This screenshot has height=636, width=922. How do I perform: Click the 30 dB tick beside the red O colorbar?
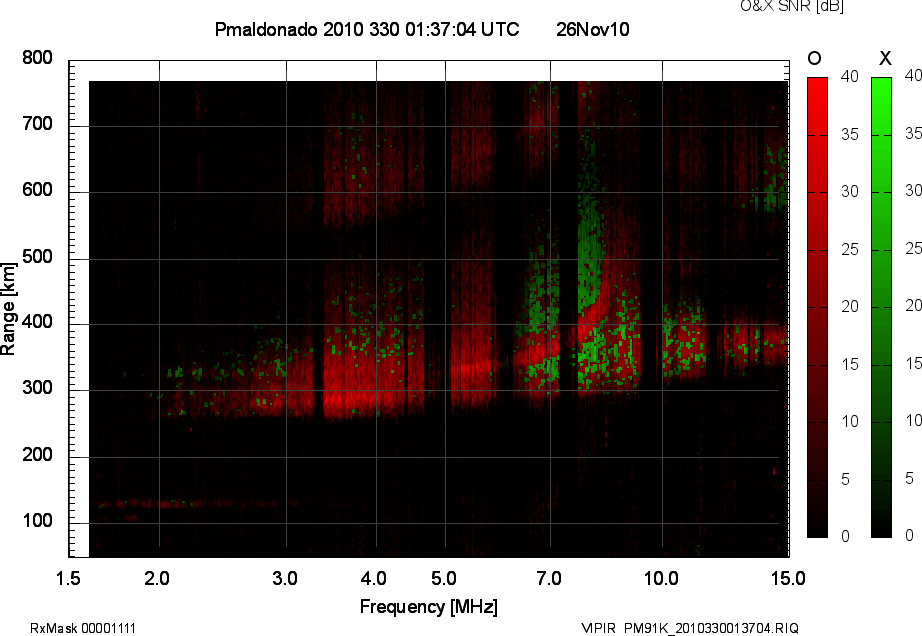point(850,192)
